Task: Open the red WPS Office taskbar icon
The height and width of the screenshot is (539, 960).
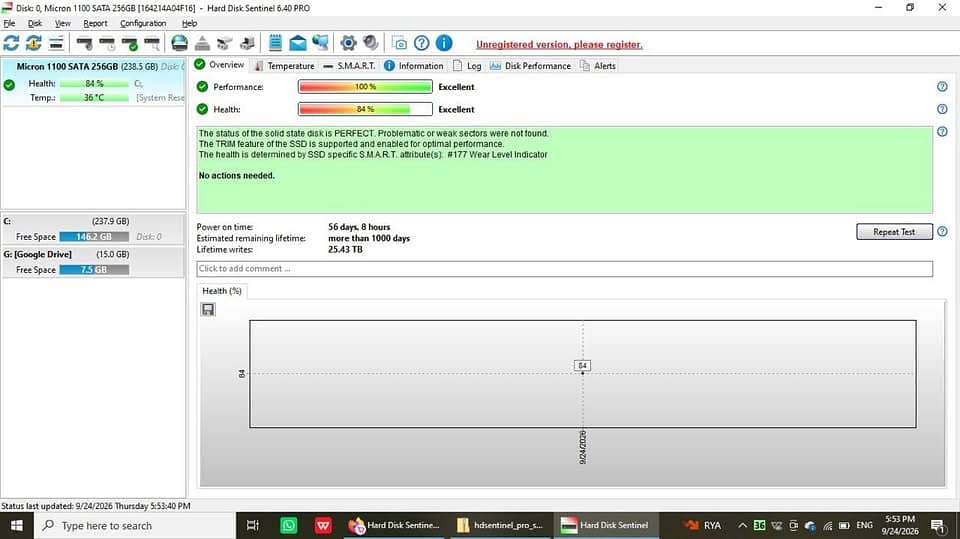Action: click(x=323, y=526)
